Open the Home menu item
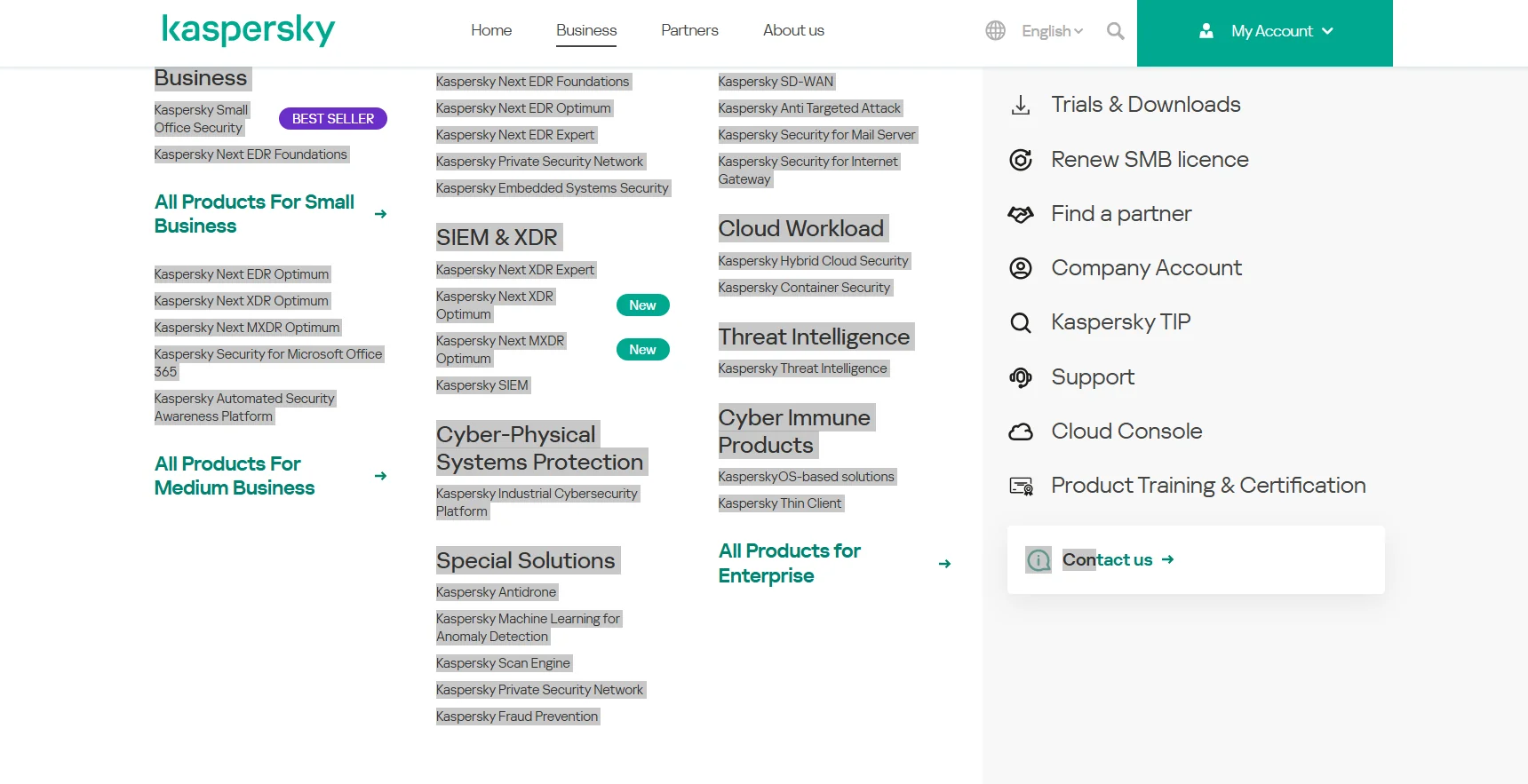The height and width of the screenshot is (784, 1528). [x=491, y=30]
